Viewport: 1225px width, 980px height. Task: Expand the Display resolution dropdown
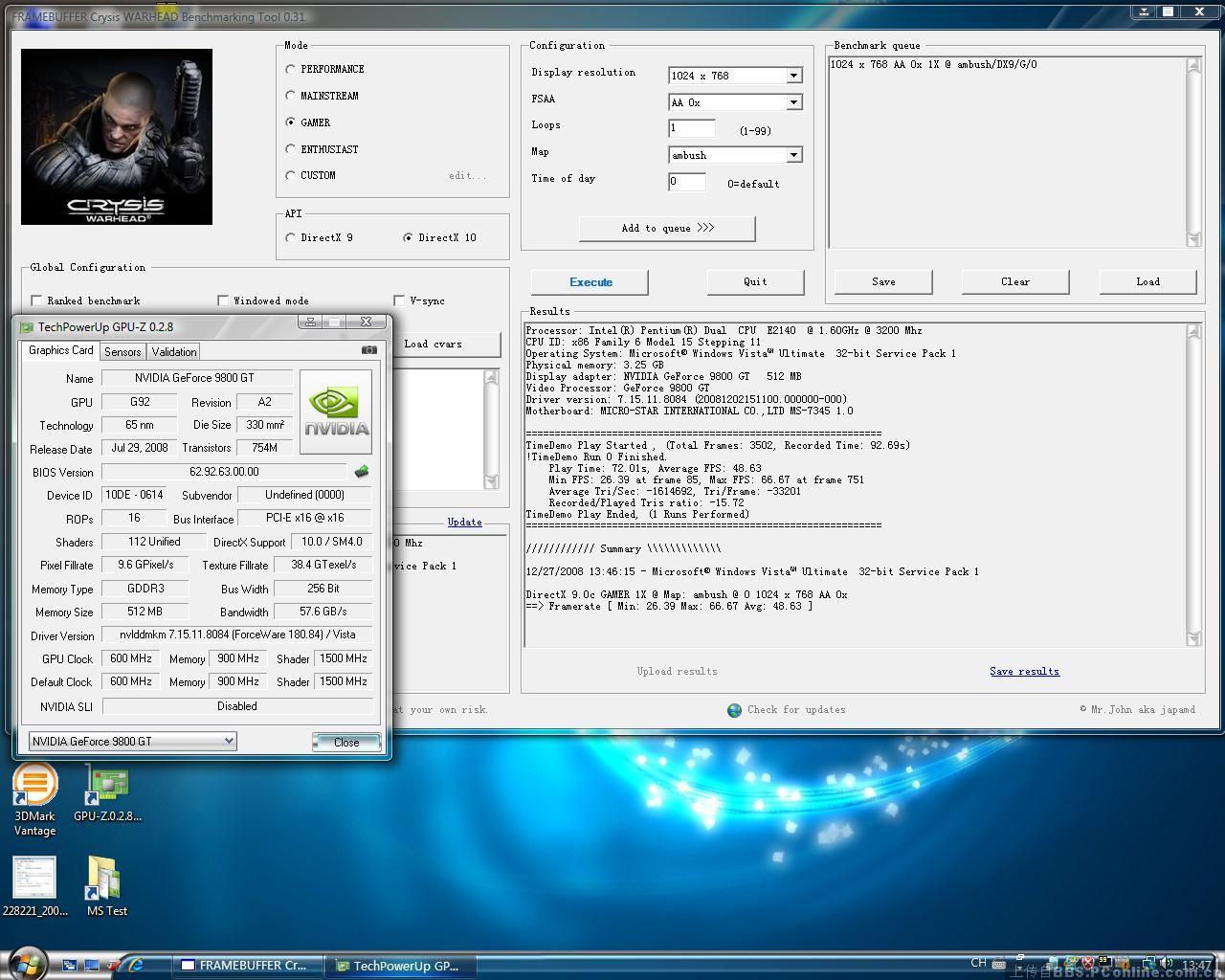coord(793,76)
